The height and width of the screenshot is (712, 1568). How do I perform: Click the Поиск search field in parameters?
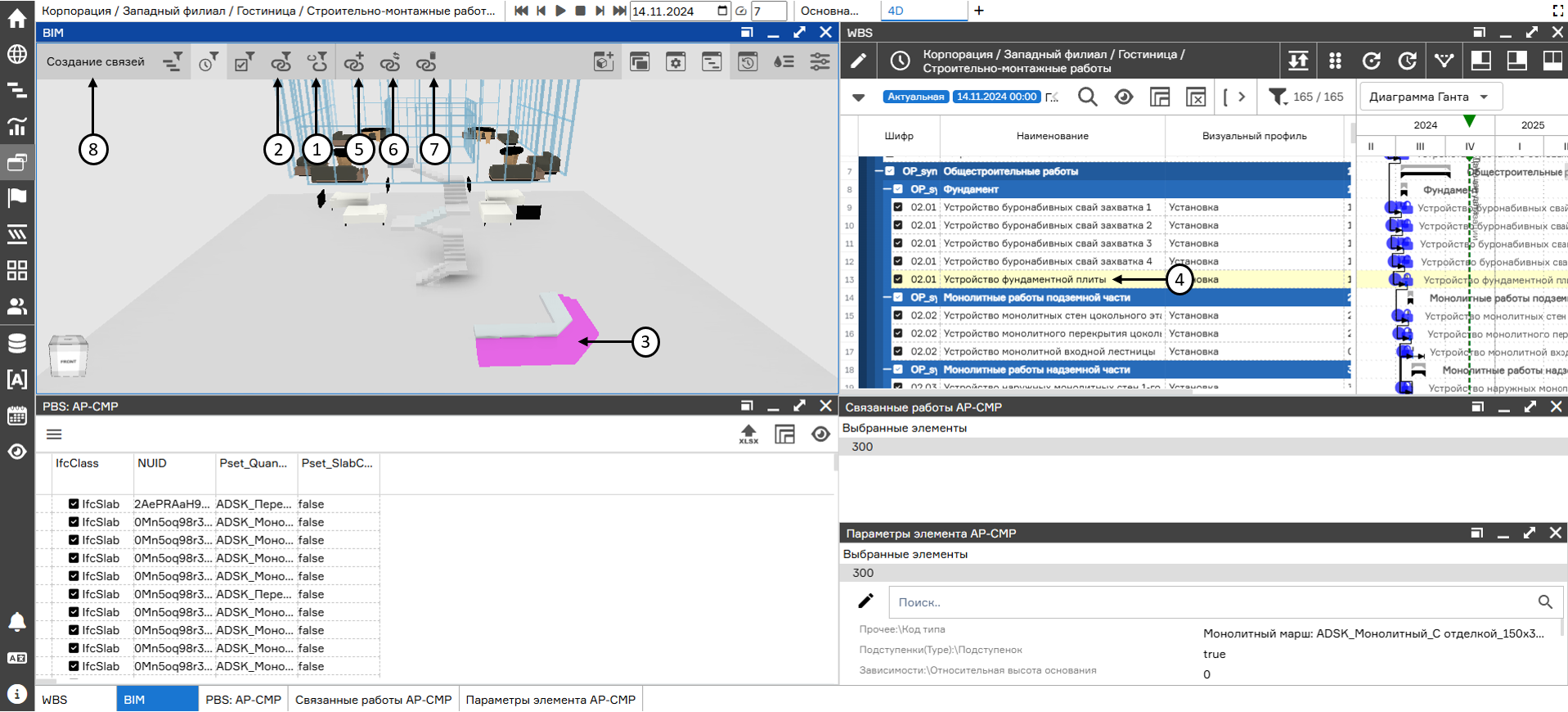1226,602
